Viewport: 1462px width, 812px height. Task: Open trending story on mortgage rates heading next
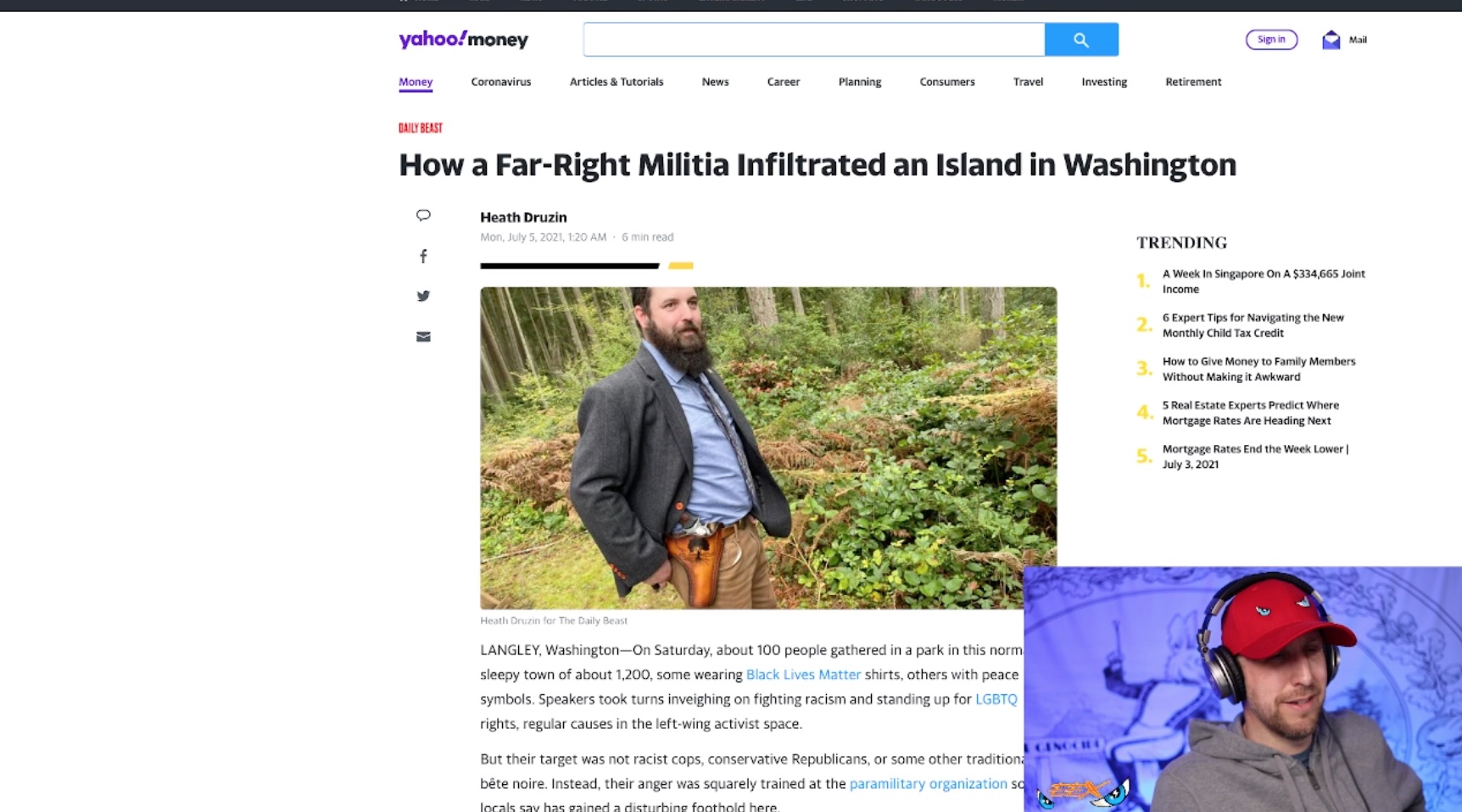(1251, 413)
